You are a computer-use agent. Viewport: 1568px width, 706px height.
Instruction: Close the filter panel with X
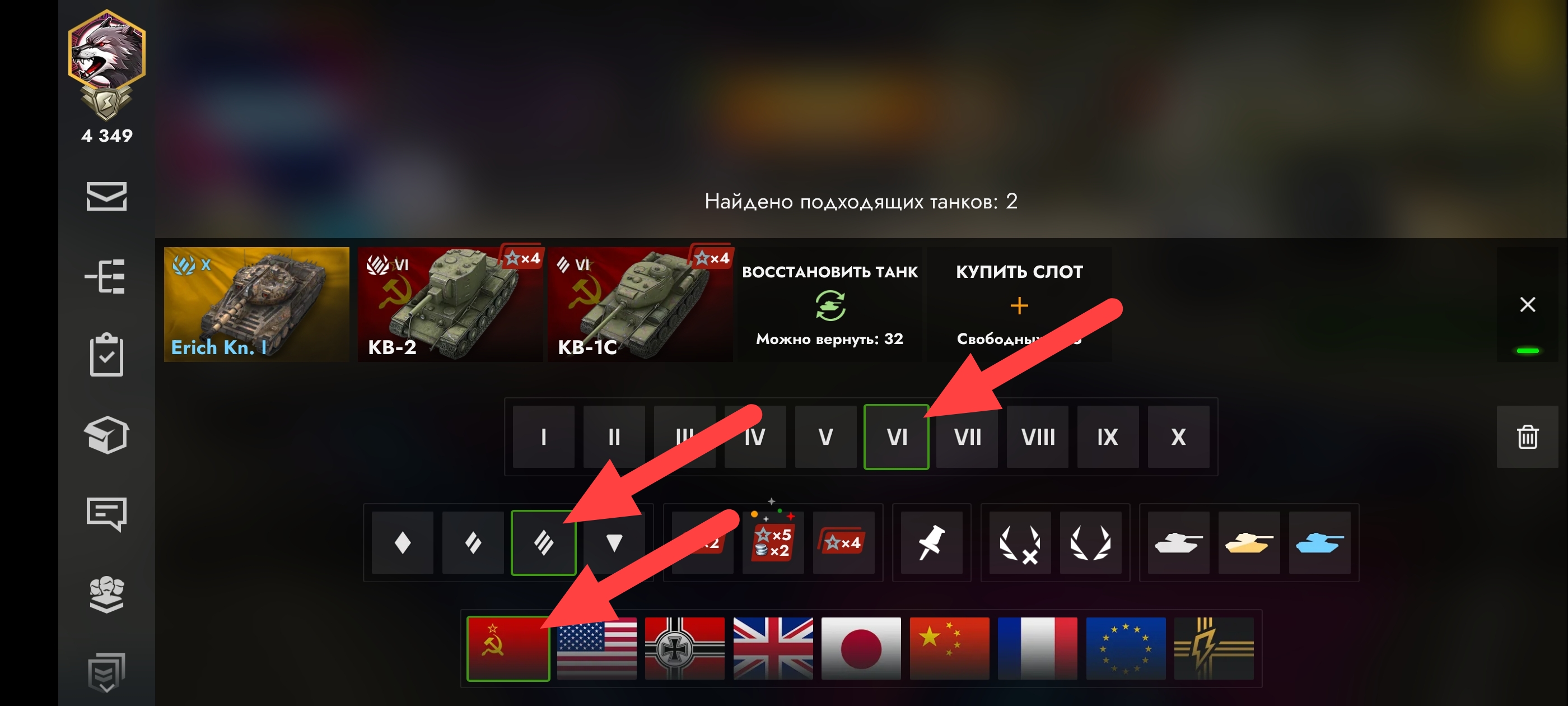point(1527,304)
